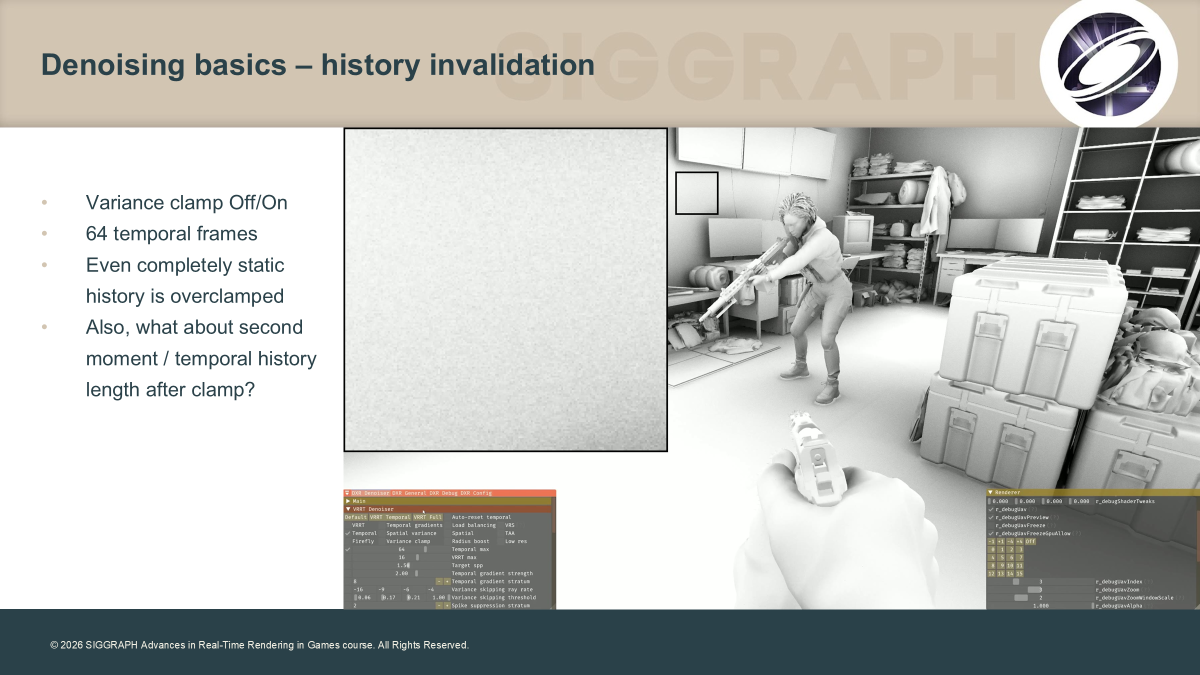This screenshot has width=1200, height=675.
Task: Apply the VRRT Temporal preset
Action: coord(390,517)
